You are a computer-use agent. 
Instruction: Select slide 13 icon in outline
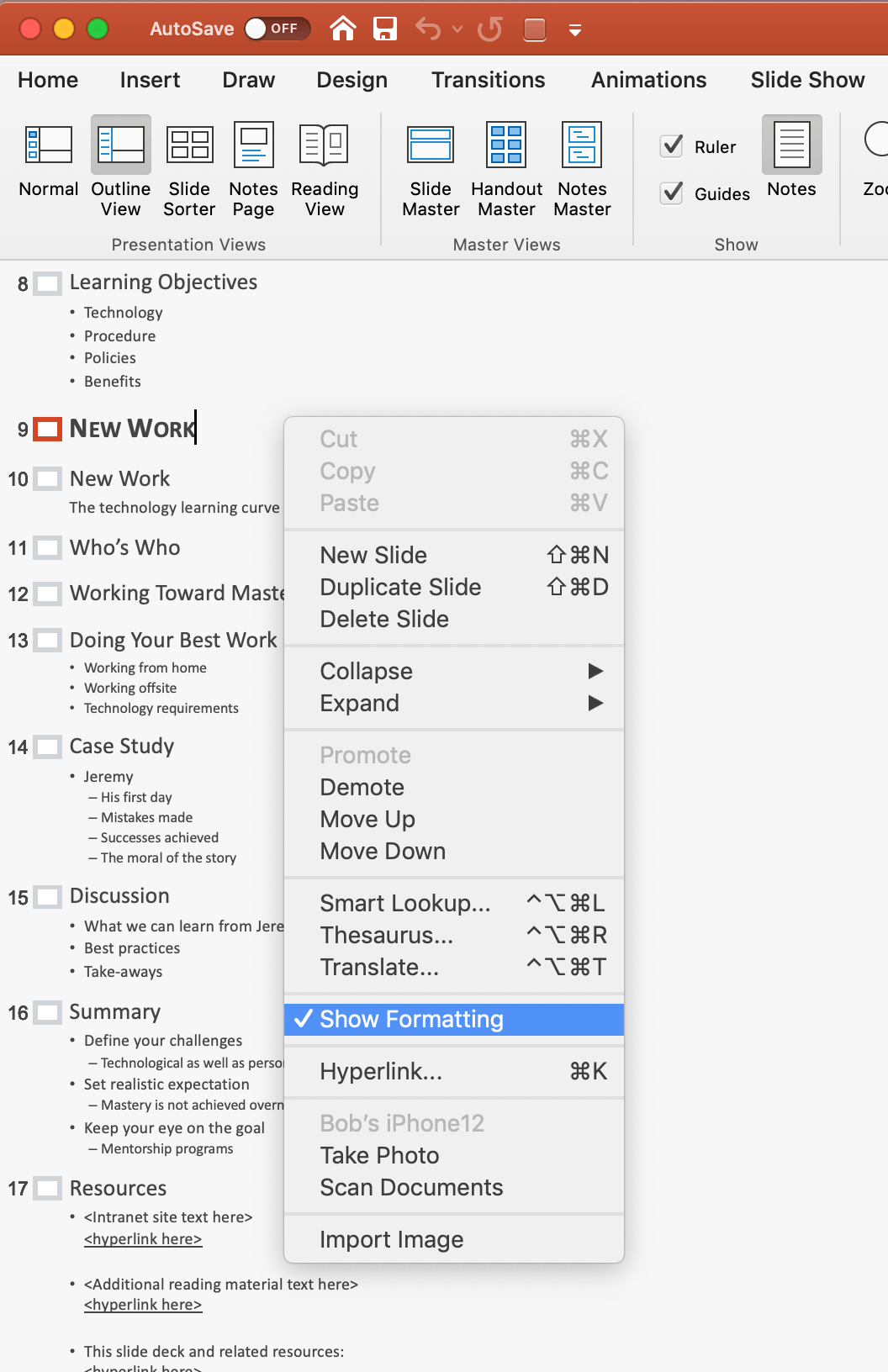click(x=48, y=641)
